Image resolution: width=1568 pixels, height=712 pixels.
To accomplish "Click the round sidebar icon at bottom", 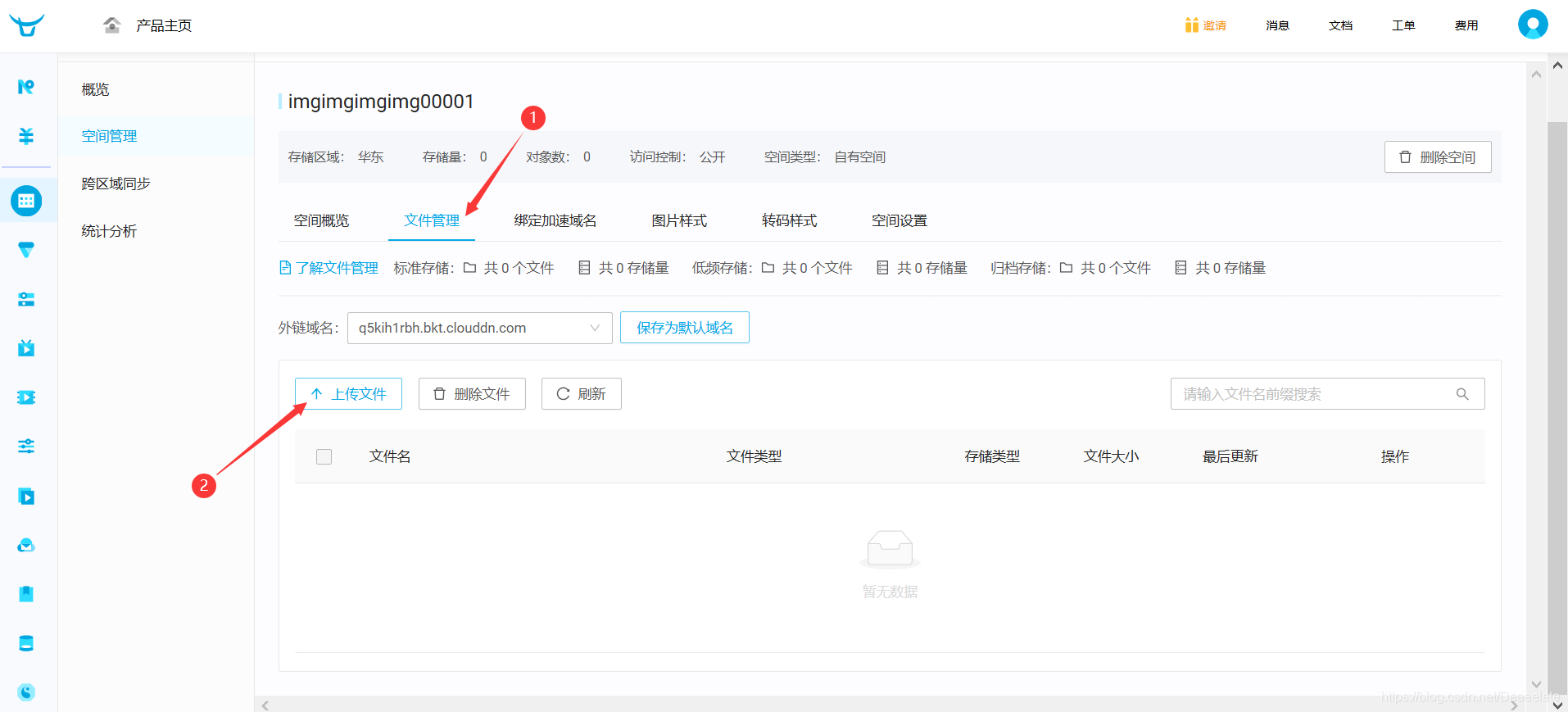I will click(26, 692).
